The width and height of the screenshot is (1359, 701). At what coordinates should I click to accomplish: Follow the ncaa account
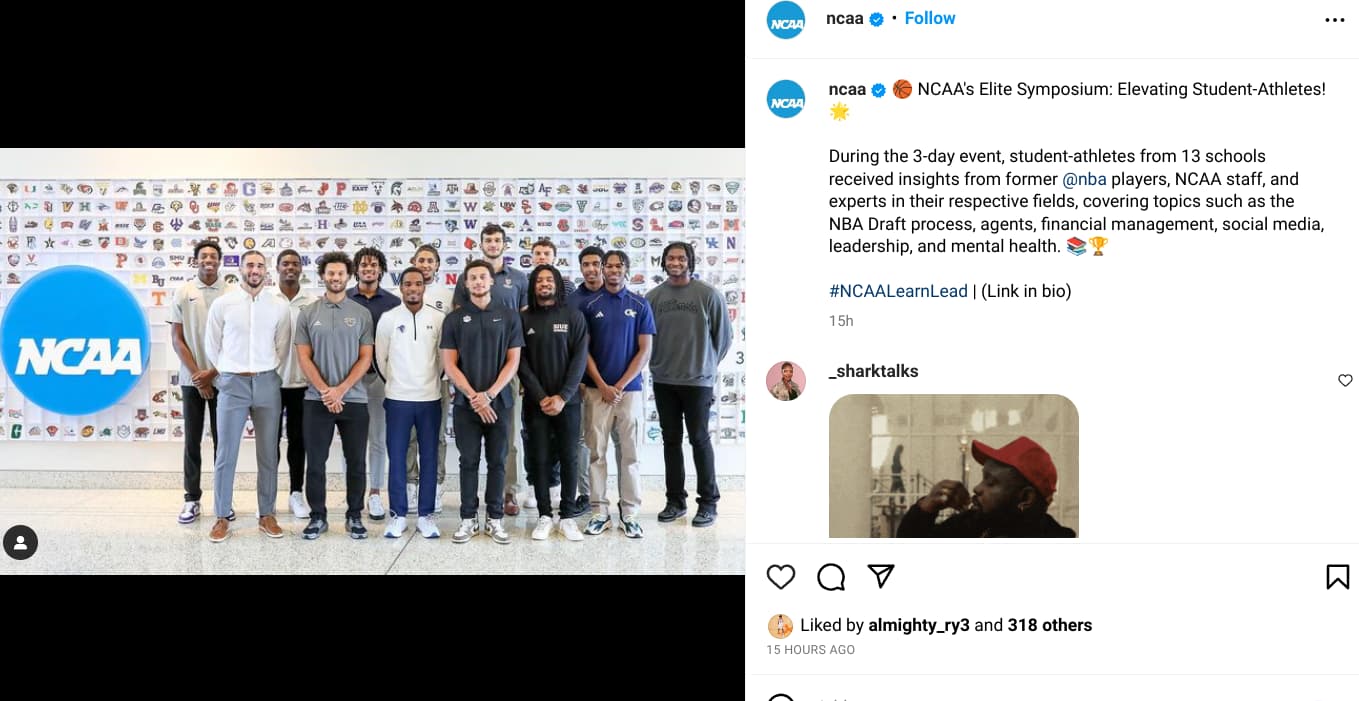pyautogui.click(x=930, y=18)
